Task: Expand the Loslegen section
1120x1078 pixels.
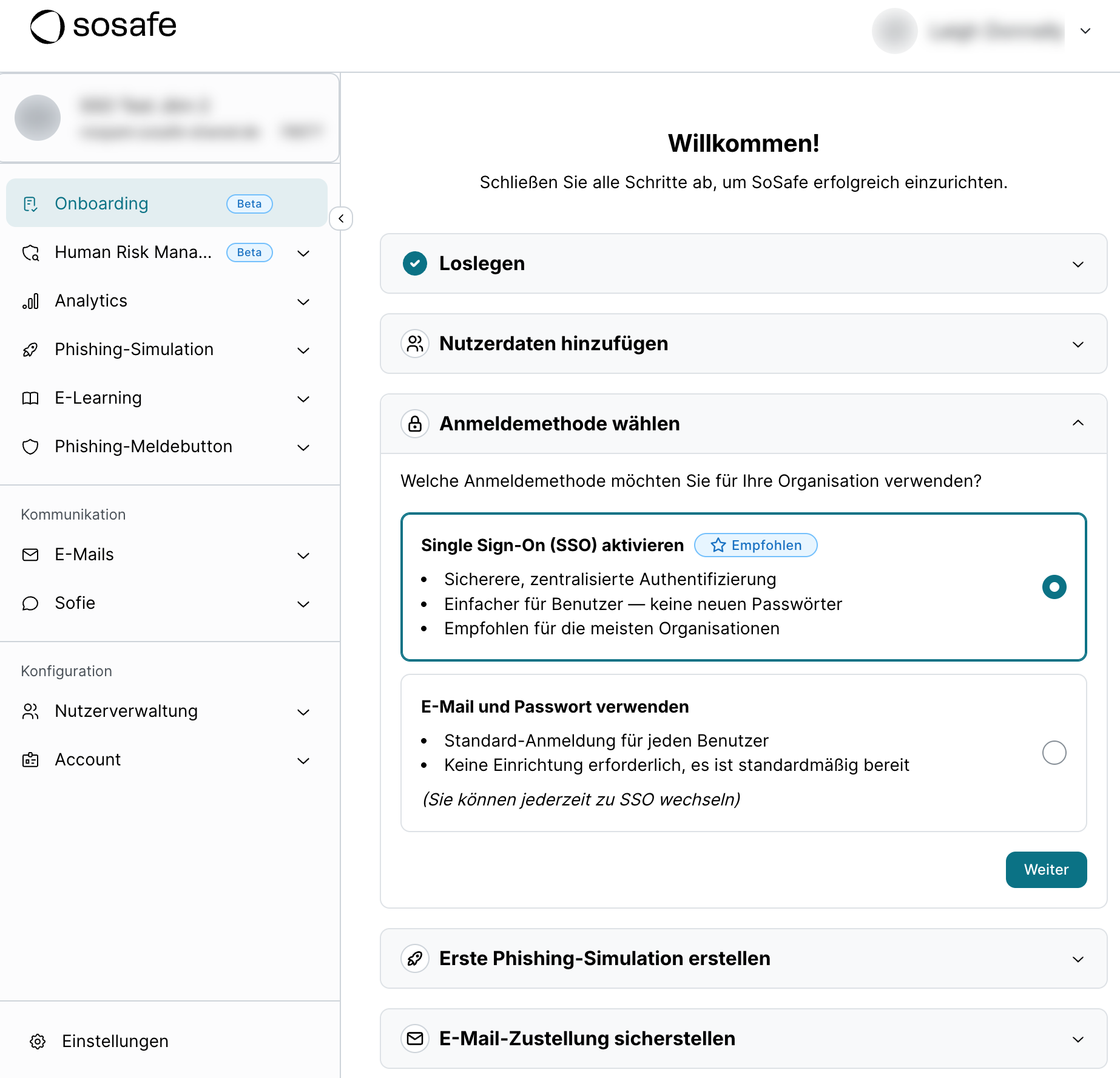Action: (x=1078, y=264)
